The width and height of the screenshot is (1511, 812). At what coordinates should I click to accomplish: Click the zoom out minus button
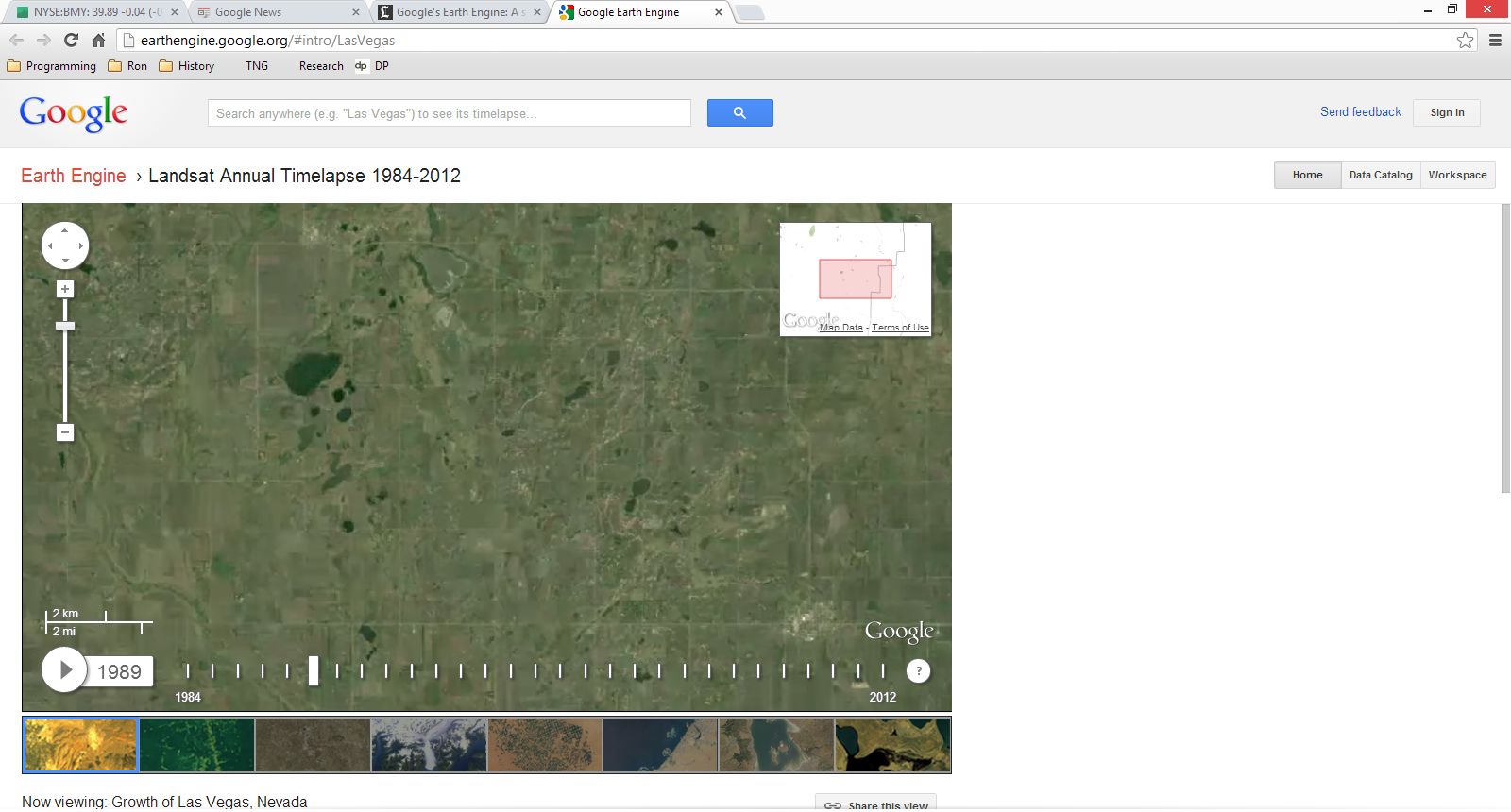click(x=65, y=432)
